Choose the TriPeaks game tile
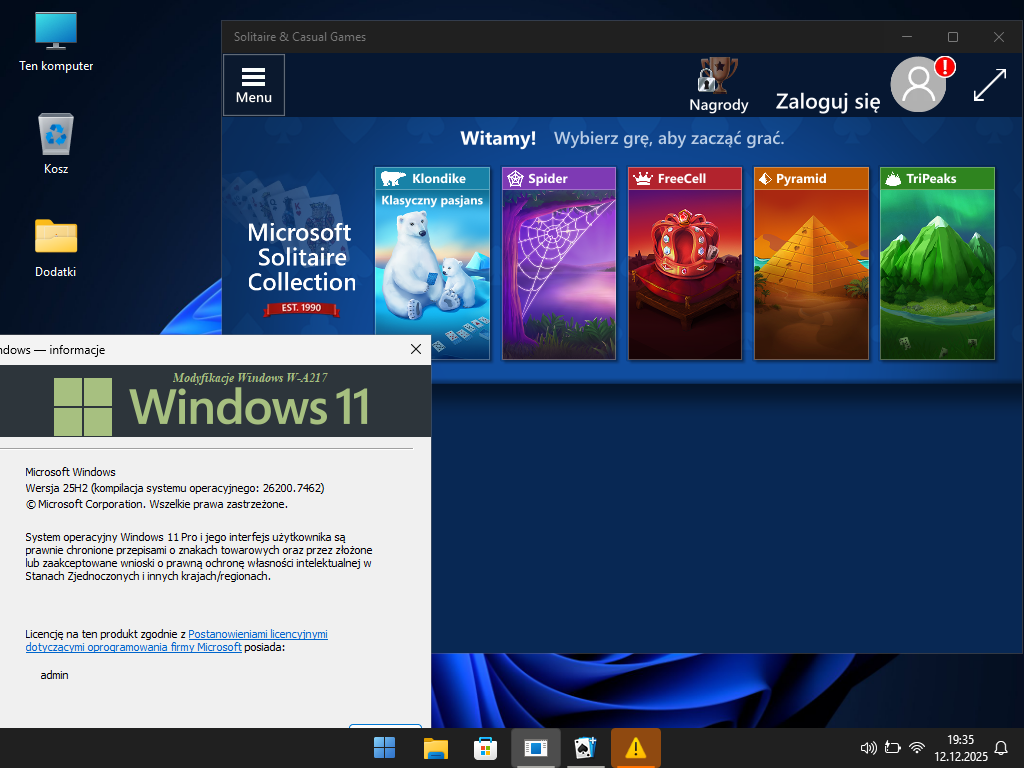Viewport: 1024px width, 768px height. tap(936, 264)
